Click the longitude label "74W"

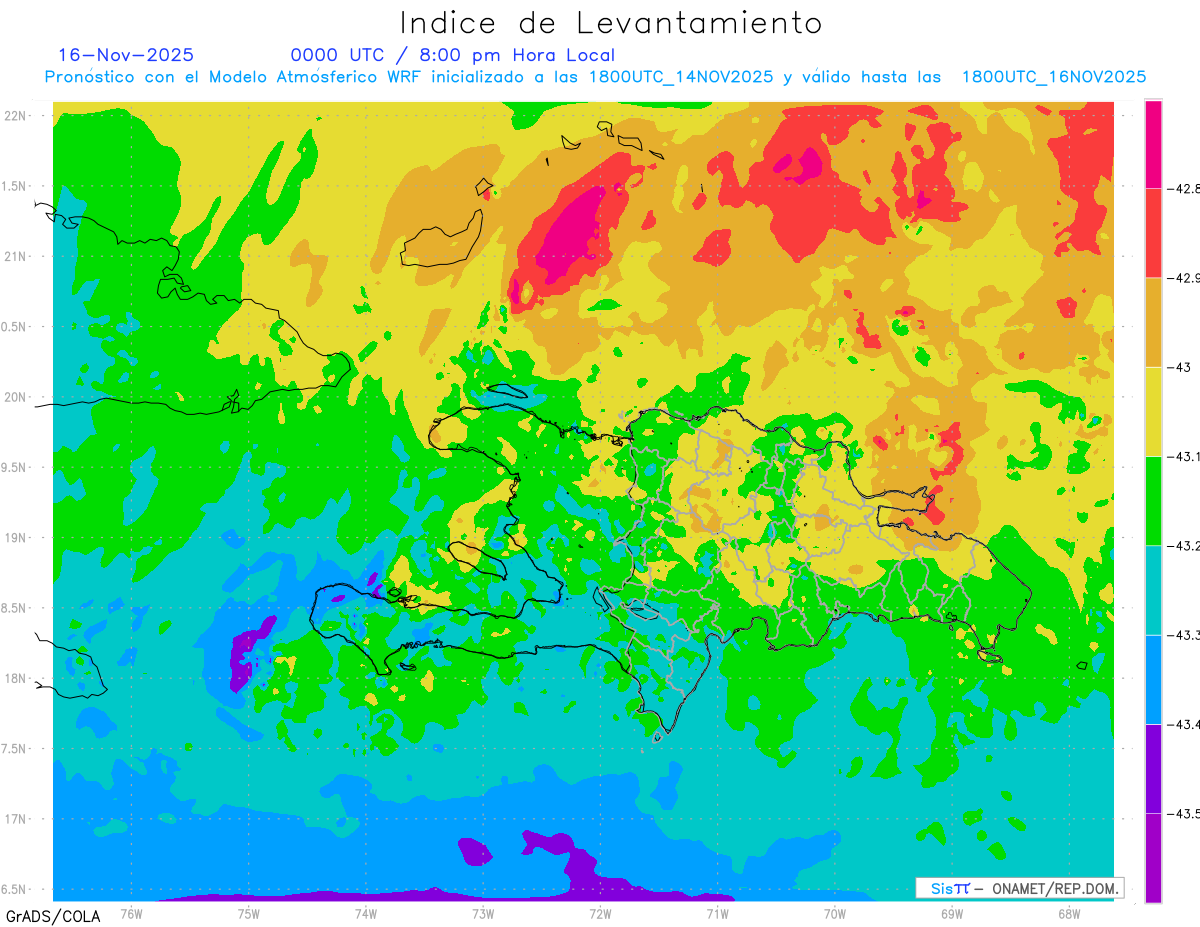[x=365, y=912]
